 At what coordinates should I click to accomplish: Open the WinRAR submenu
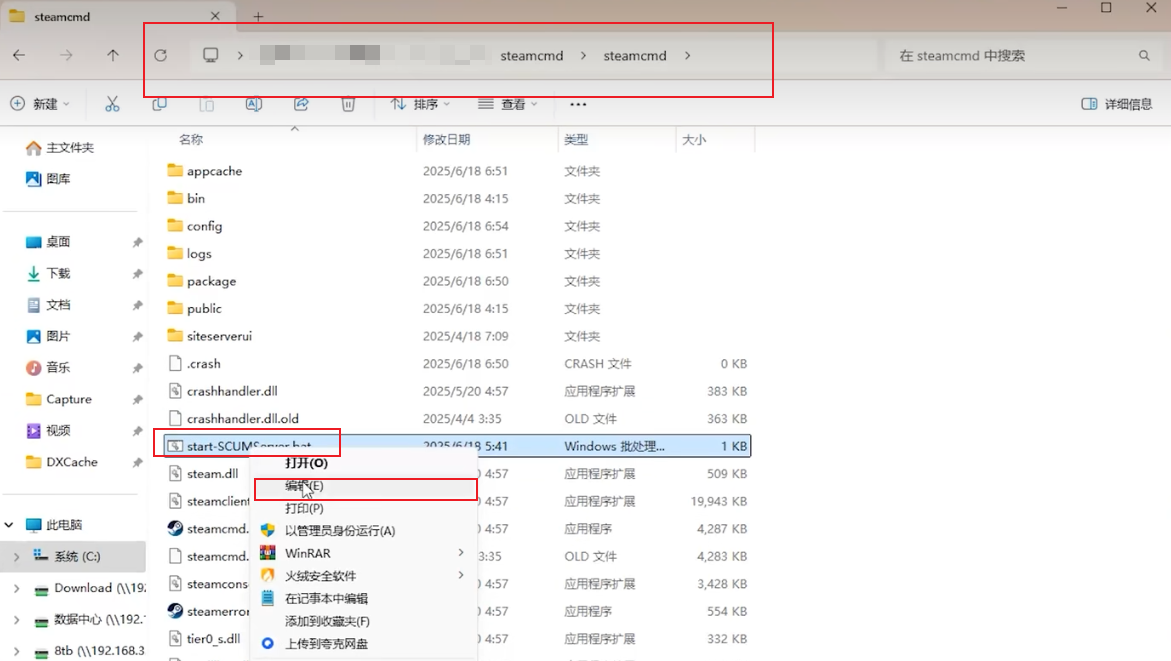pyautogui.click(x=364, y=553)
